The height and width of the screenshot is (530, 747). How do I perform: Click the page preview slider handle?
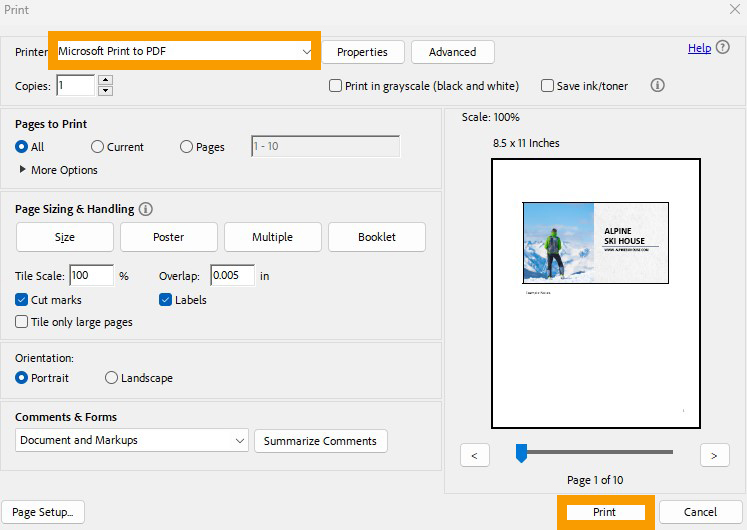tap(521, 454)
